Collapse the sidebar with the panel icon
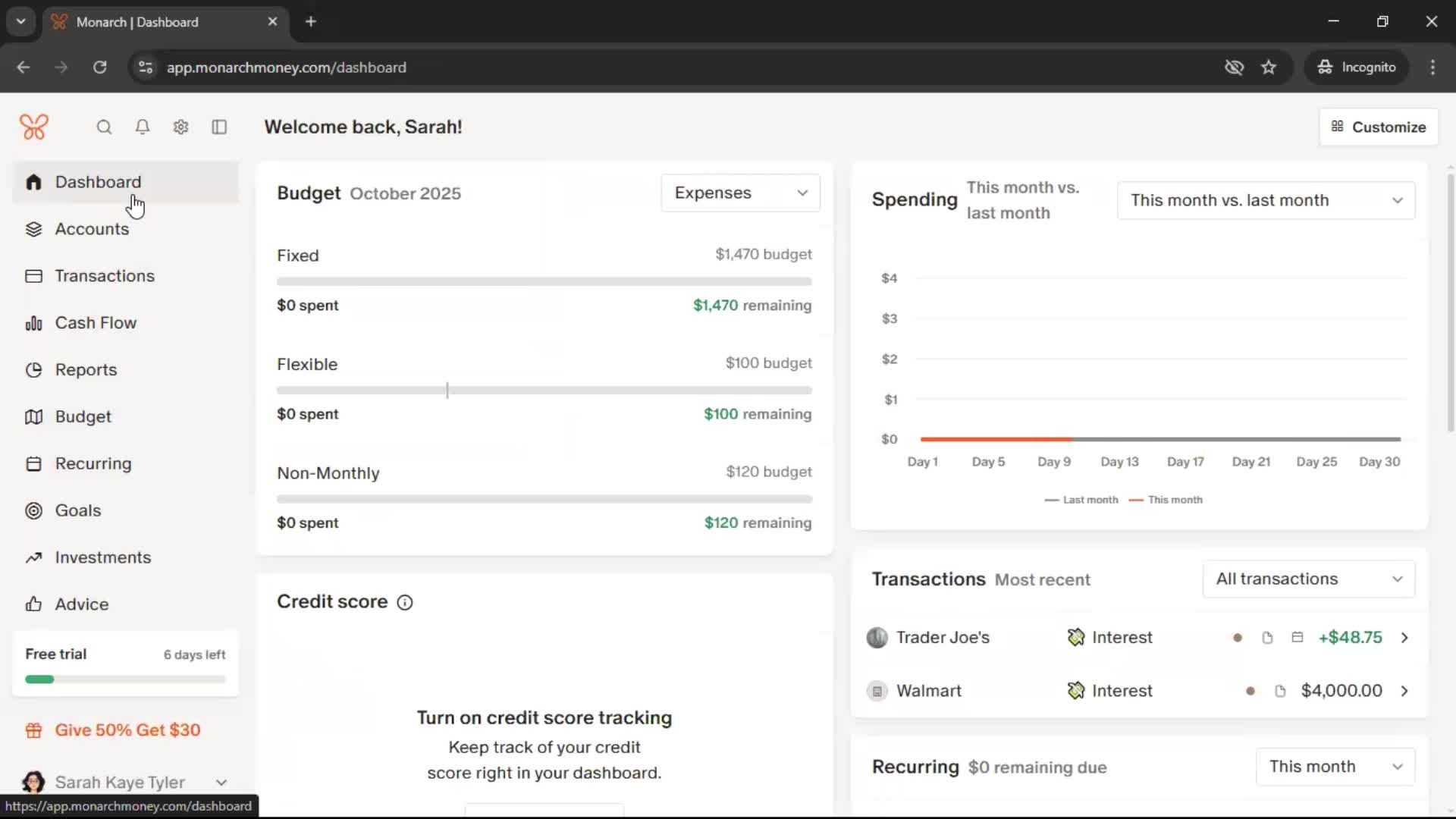1456x819 pixels. 219,127
